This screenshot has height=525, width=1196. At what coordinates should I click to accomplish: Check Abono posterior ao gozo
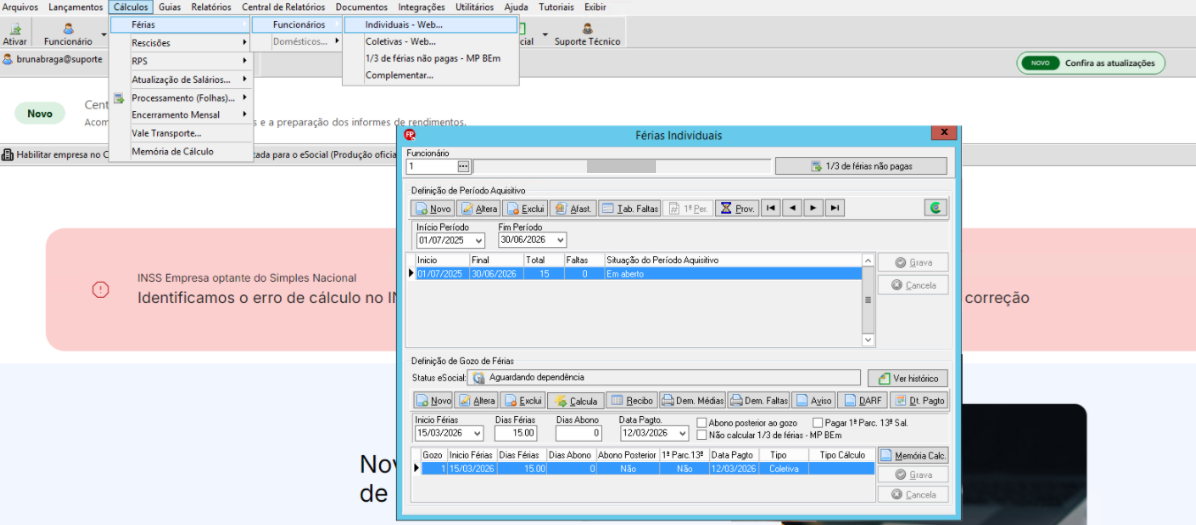click(x=702, y=423)
